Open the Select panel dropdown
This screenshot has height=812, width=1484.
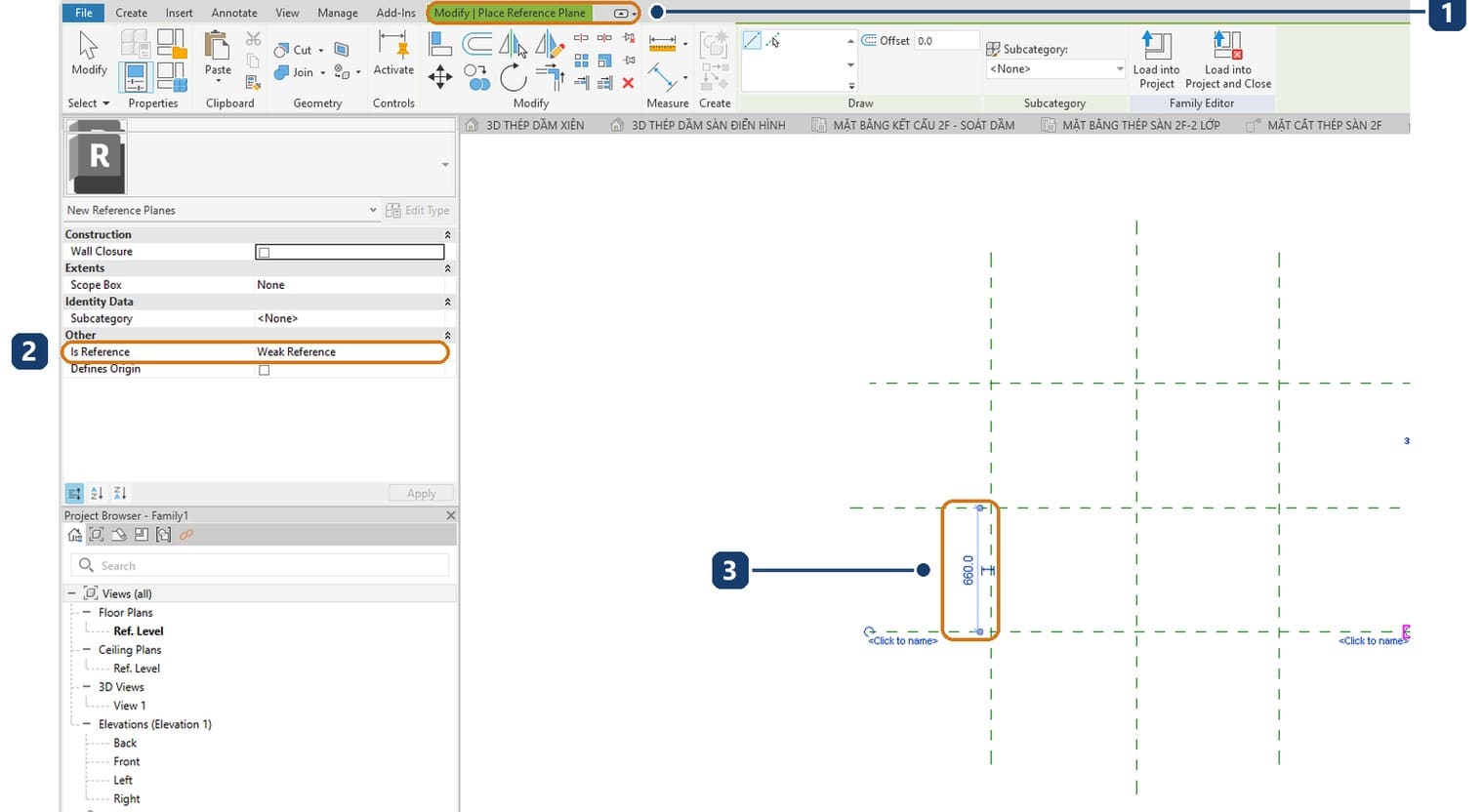[x=88, y=102]
